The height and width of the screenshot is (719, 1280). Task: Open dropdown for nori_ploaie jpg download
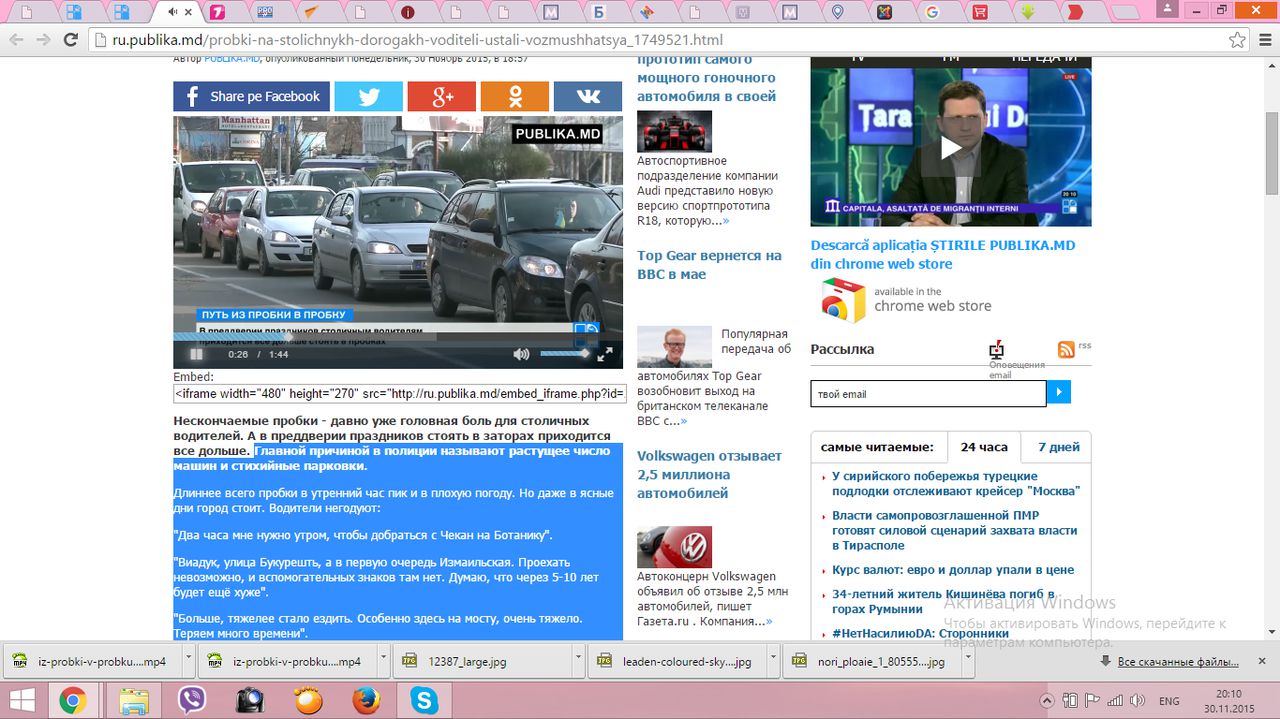[x=968, y=661]
